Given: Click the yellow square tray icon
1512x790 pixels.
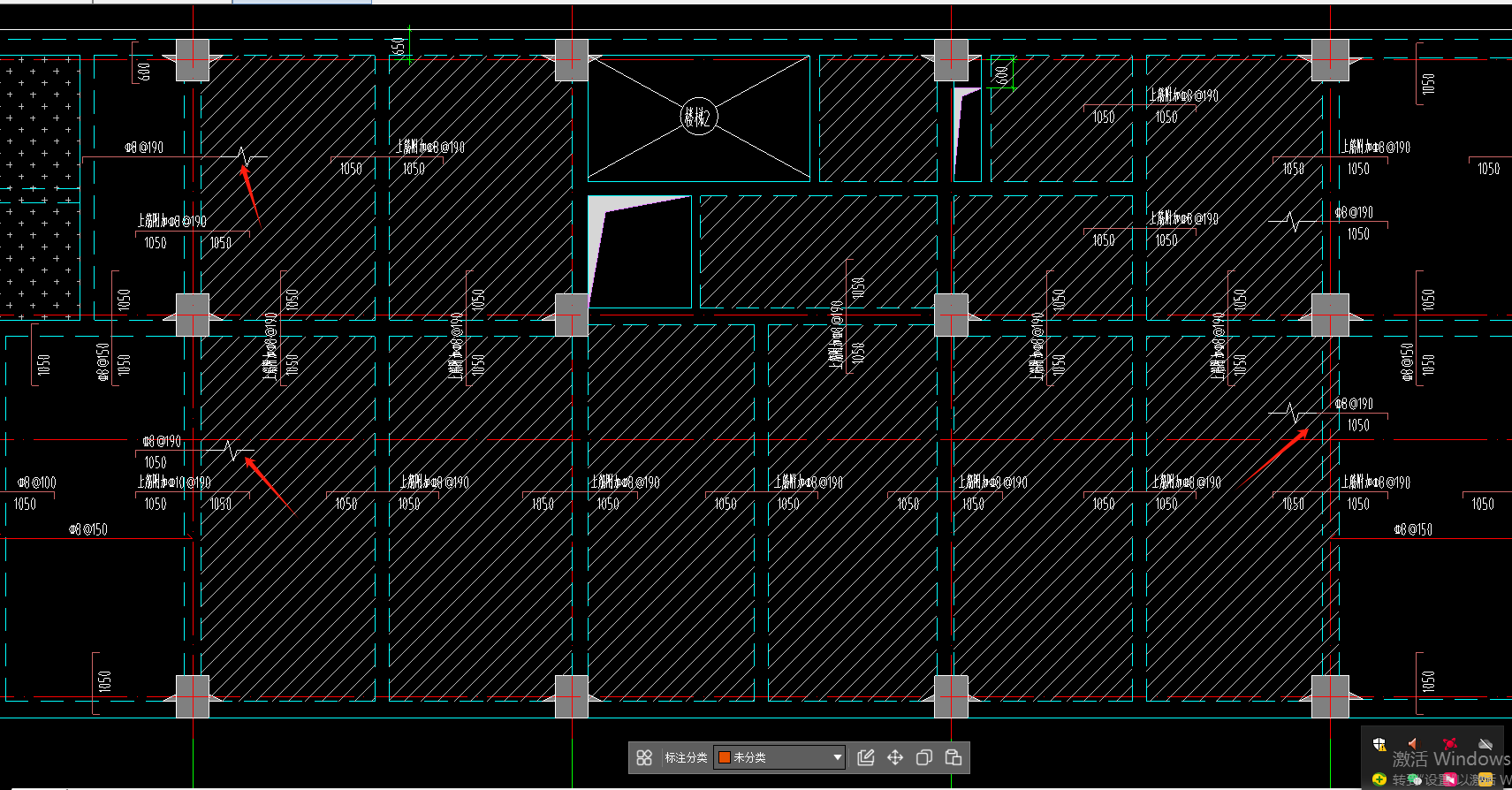Looking at the screenshot, I should [x=1485, y=779].
